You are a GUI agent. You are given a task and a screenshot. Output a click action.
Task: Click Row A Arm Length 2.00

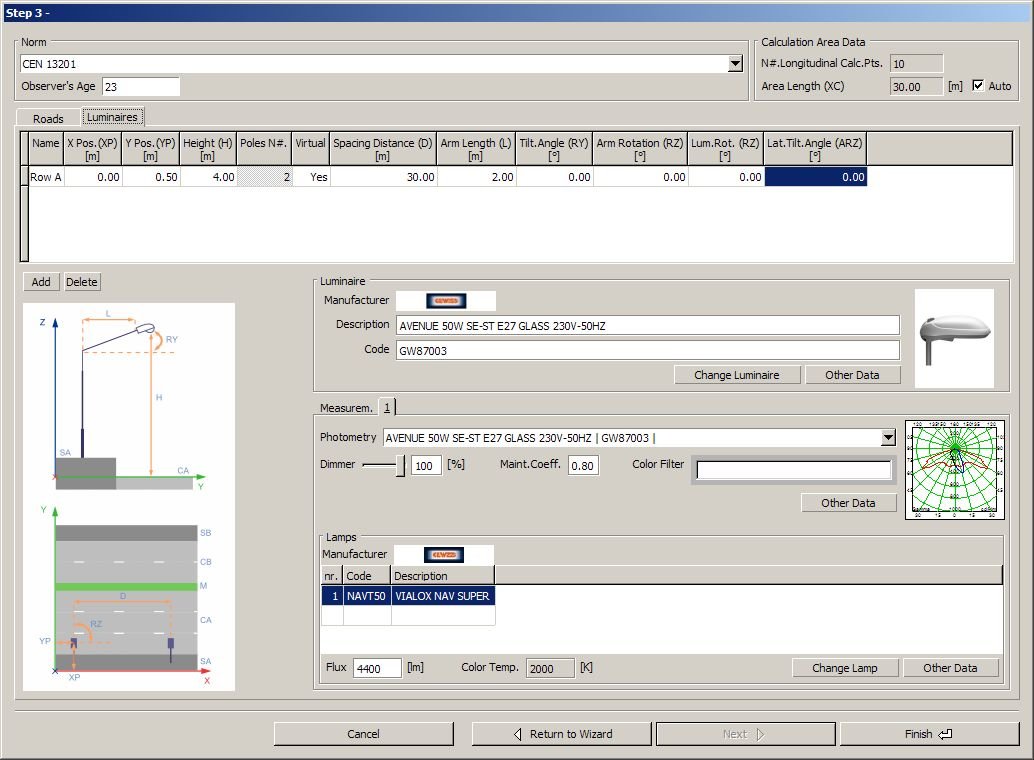tap(476, 177)
